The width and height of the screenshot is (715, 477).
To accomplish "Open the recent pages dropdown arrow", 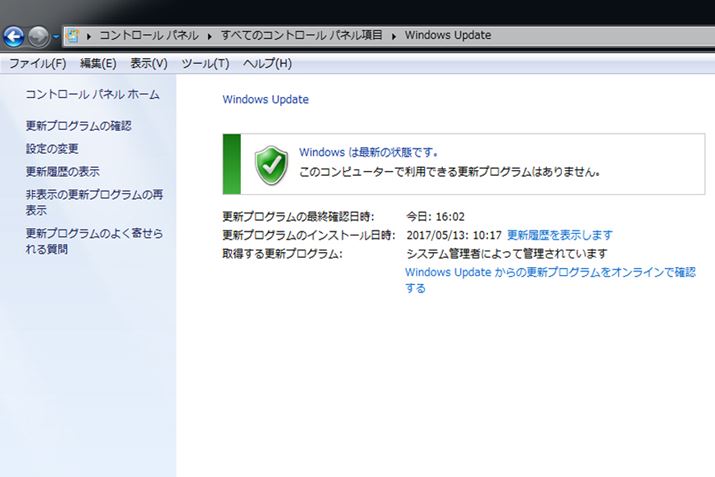I will (x=56, y=37).
